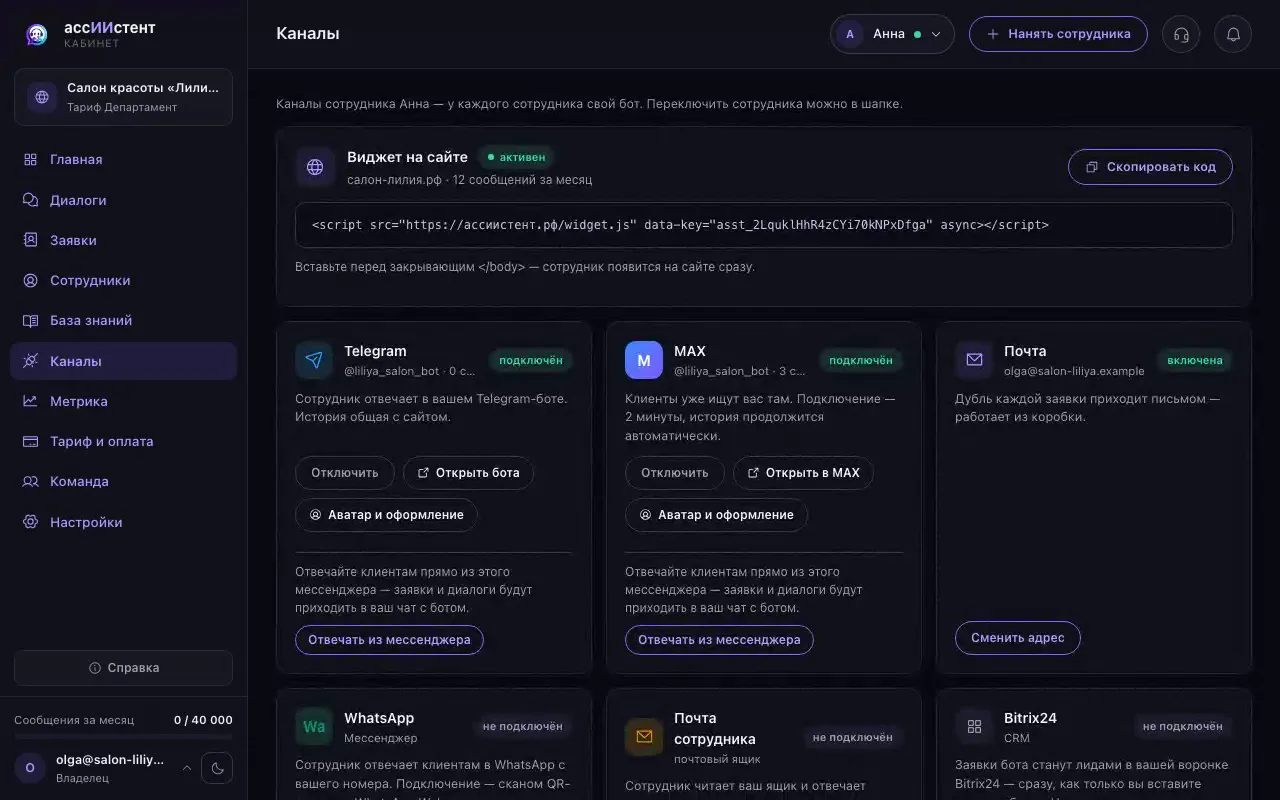Image resolution: width=1280 pixels, height=800 pixels.
Task: Click Открыть в MAX button
Action: click(803, 473)
